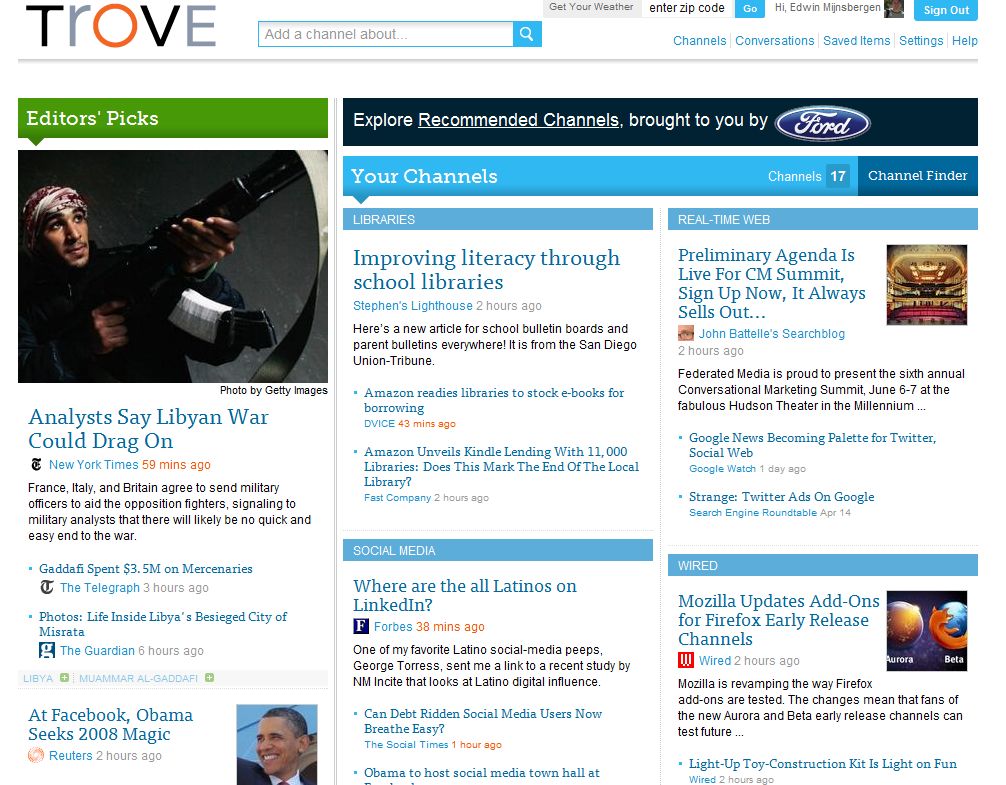Open the Obama photo thumbnail
The height and width of the screenshot is (785, 1006).
coord(277,744)
